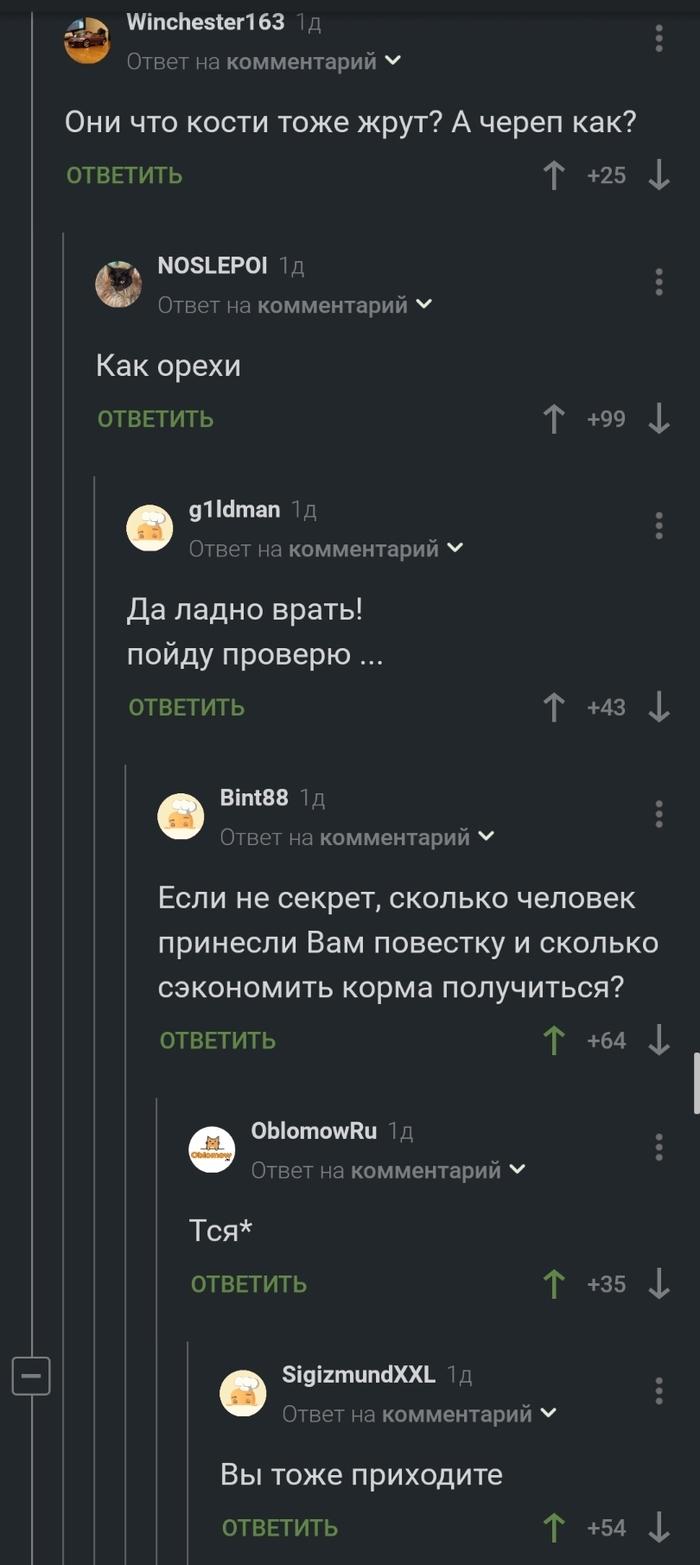
Task: Expand "Ответ на комментарий" under g1ldman
Action: point(455,548)
